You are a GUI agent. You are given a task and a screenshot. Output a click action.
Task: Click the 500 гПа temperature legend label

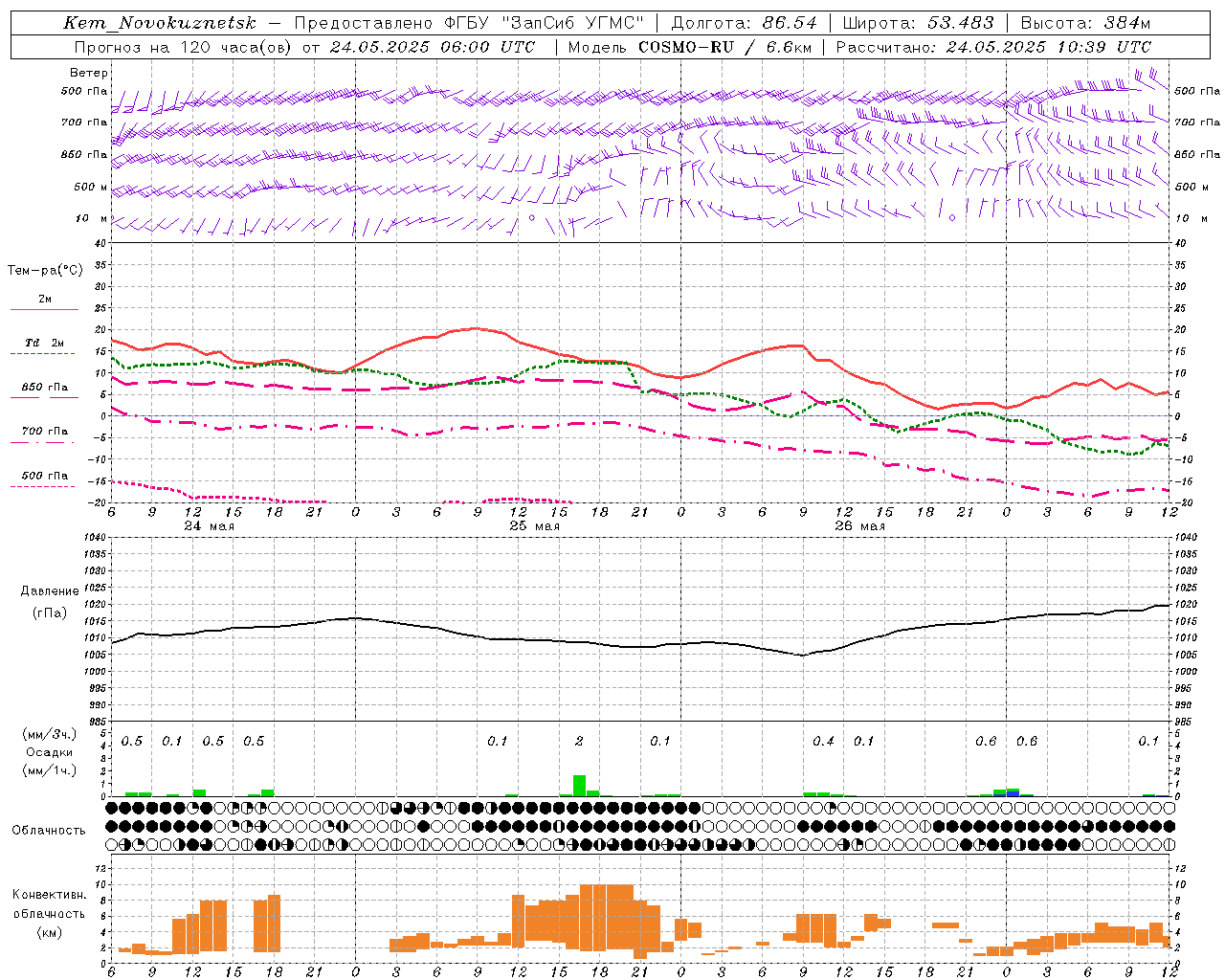point(44,476)
